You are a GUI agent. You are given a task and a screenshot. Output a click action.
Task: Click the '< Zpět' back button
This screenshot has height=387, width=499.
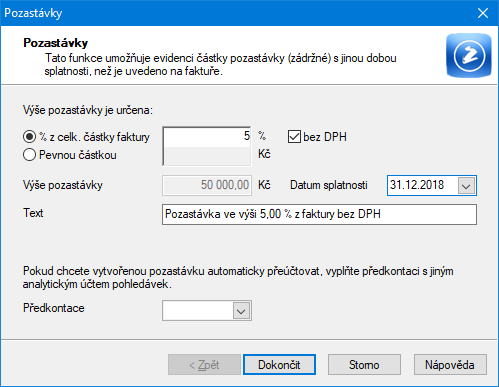204,365
